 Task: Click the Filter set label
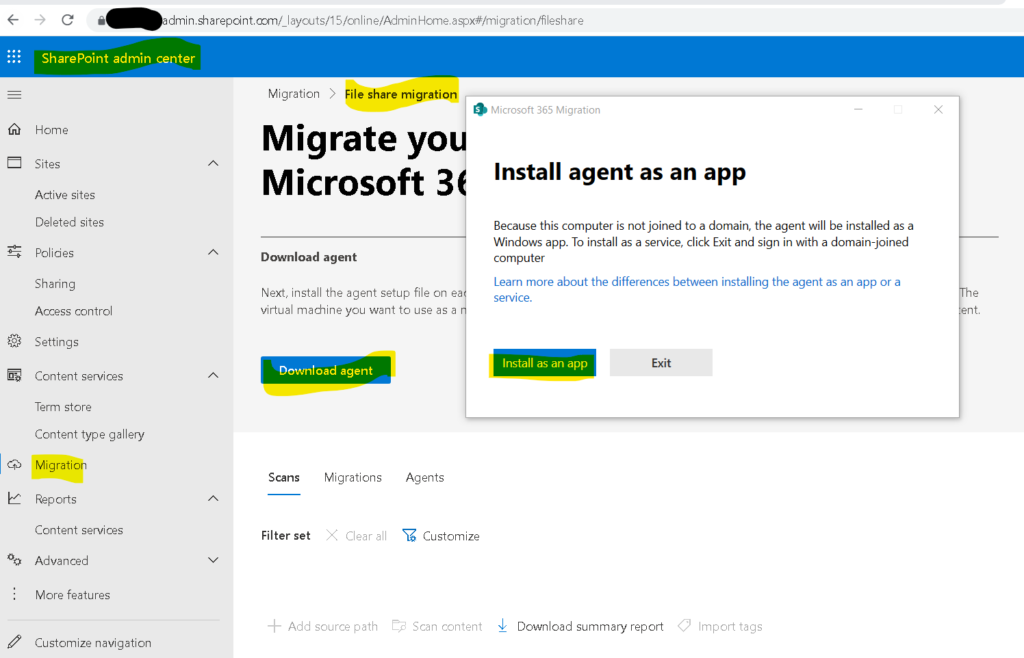[285, 535]
